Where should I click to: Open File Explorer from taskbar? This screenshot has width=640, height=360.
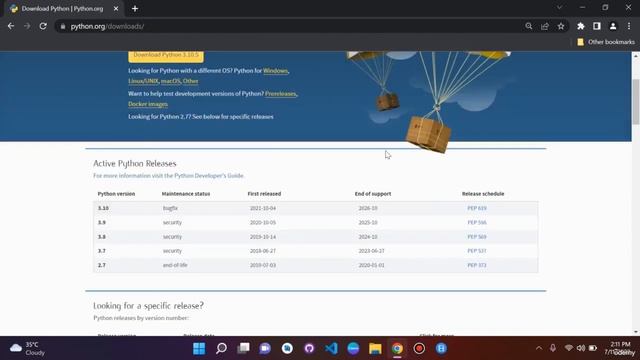pyautogui.click(x=375, y=349)
